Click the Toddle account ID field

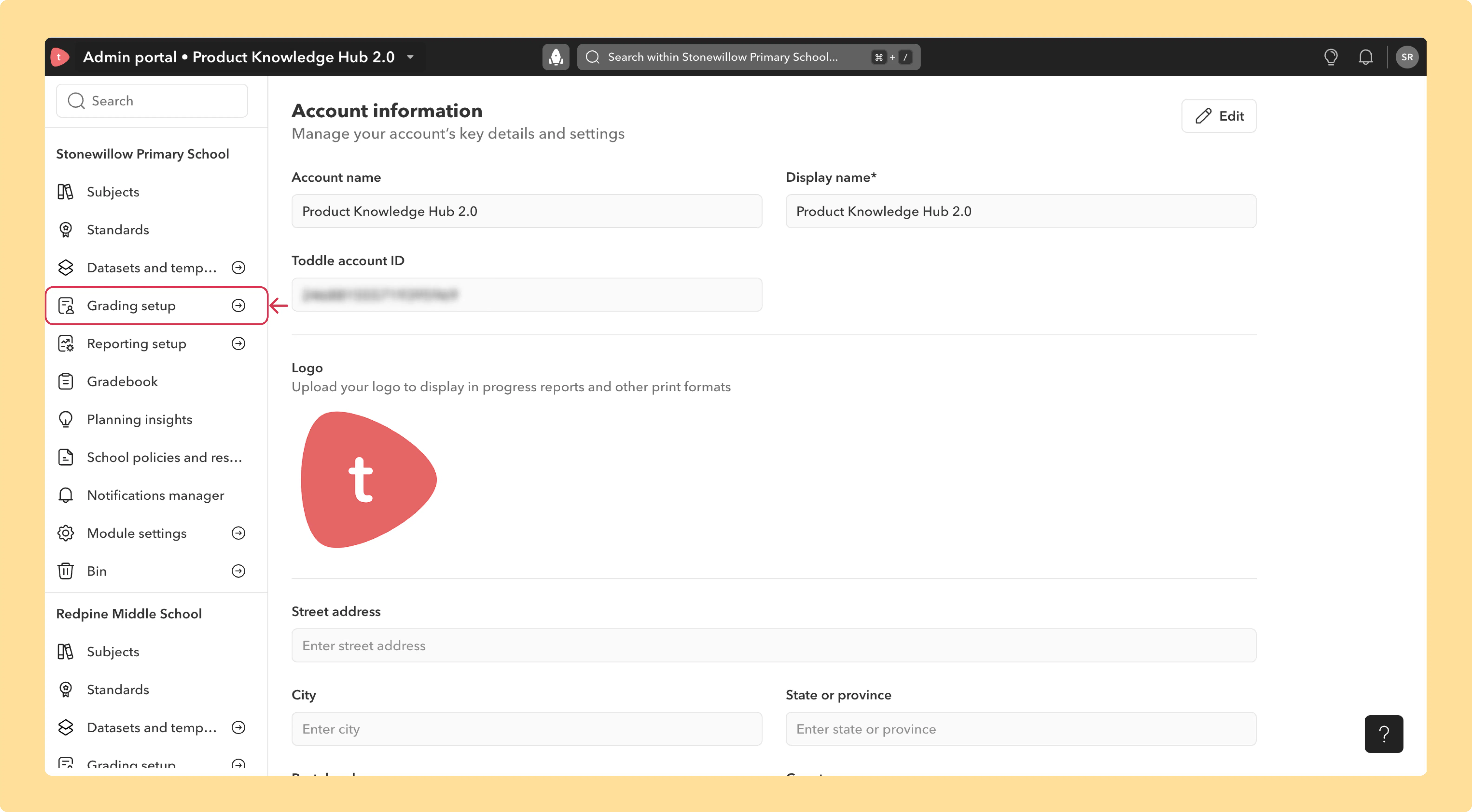527,295
